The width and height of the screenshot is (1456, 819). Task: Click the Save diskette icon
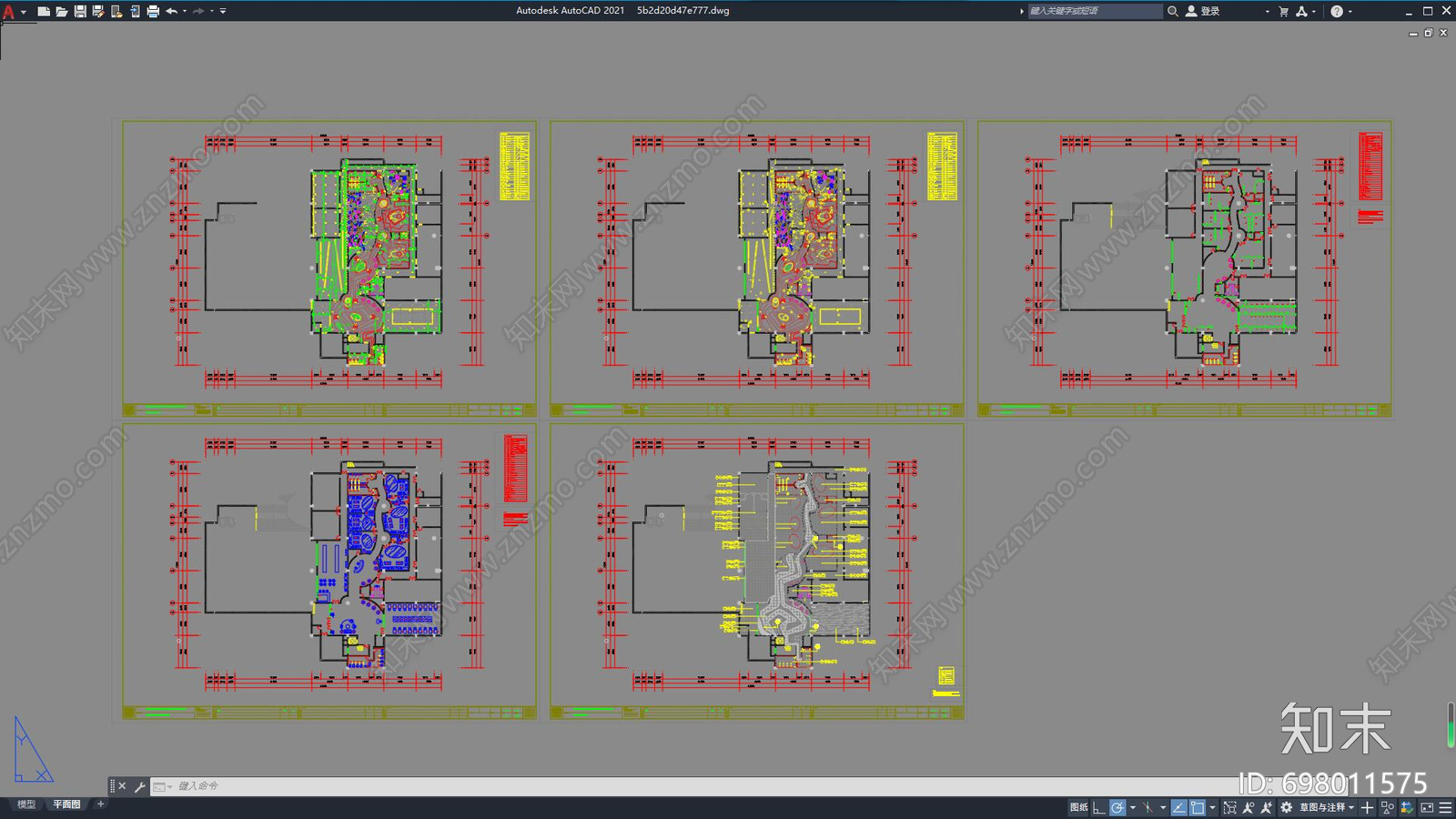[x=80, y=11]
